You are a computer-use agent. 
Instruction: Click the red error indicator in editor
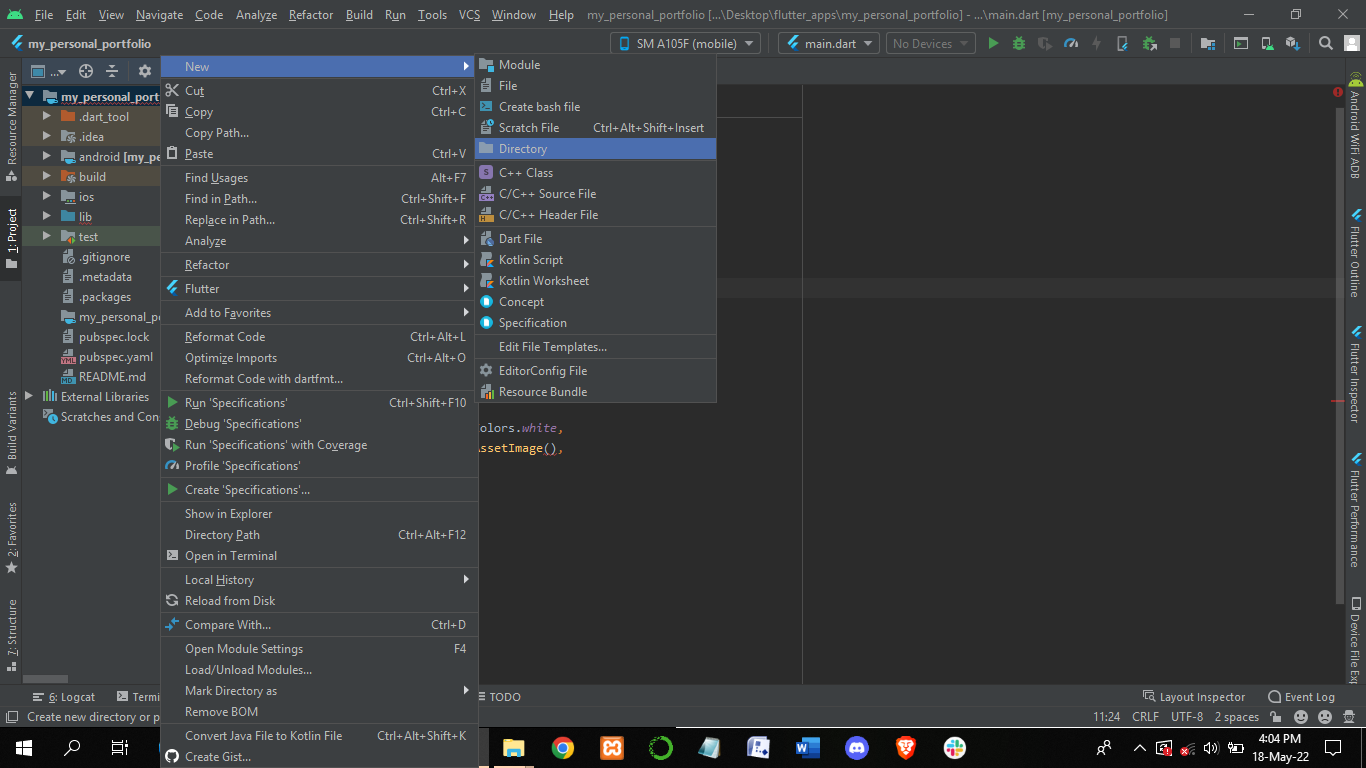tap(1338, 92)
